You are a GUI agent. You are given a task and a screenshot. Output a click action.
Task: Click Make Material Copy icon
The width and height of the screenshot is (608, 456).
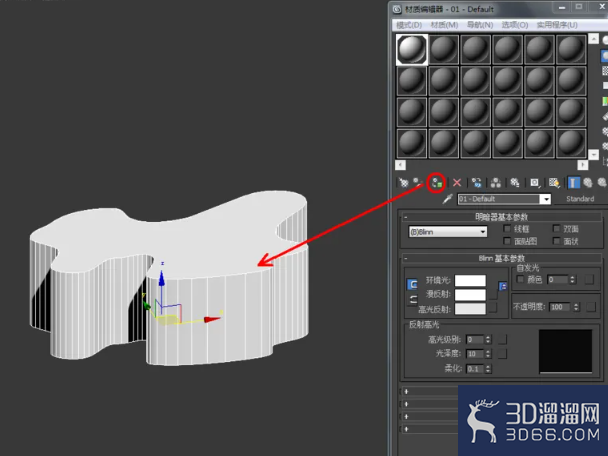coord(477,183)
